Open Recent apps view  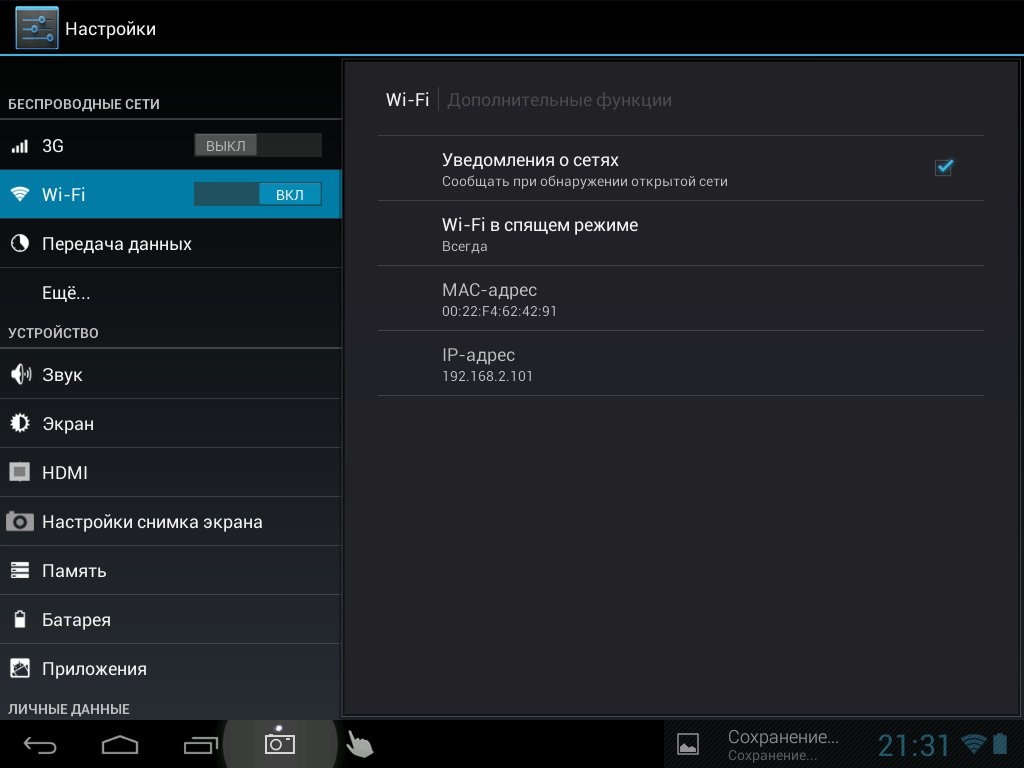pyautogui.click(x=200, y=744)
